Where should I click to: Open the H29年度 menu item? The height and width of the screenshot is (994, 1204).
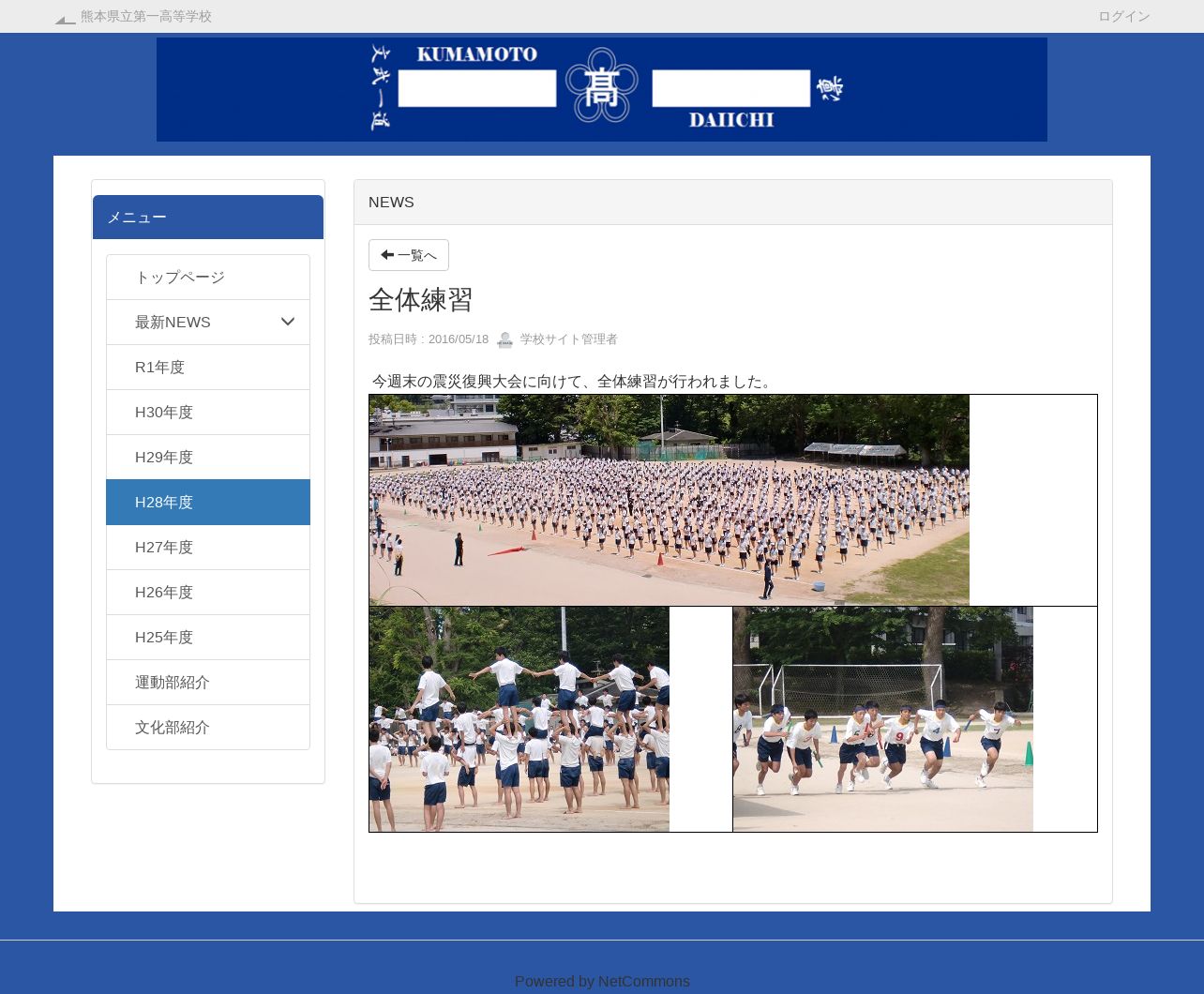coord(208,458)
